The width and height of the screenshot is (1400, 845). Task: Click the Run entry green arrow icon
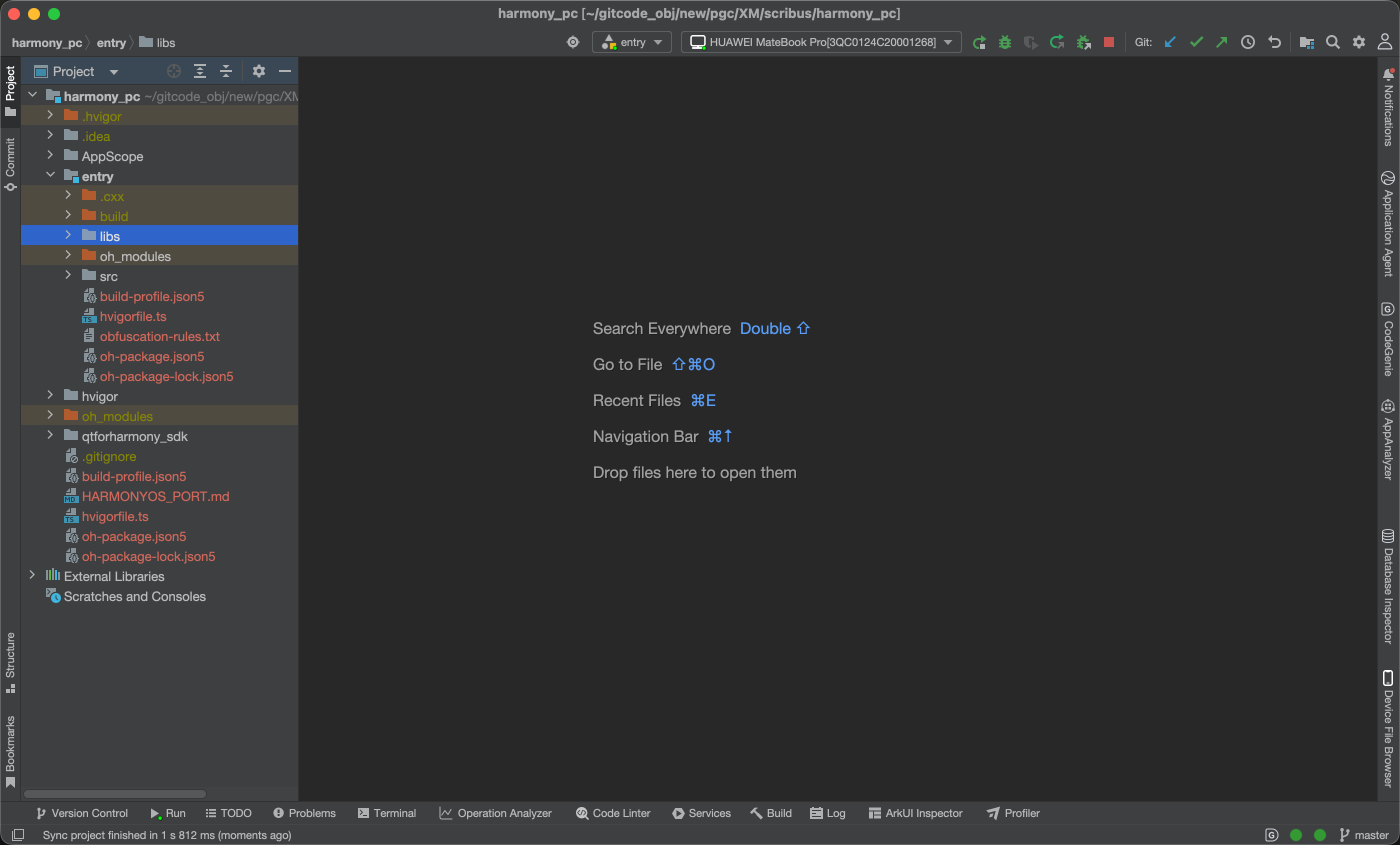979,42
